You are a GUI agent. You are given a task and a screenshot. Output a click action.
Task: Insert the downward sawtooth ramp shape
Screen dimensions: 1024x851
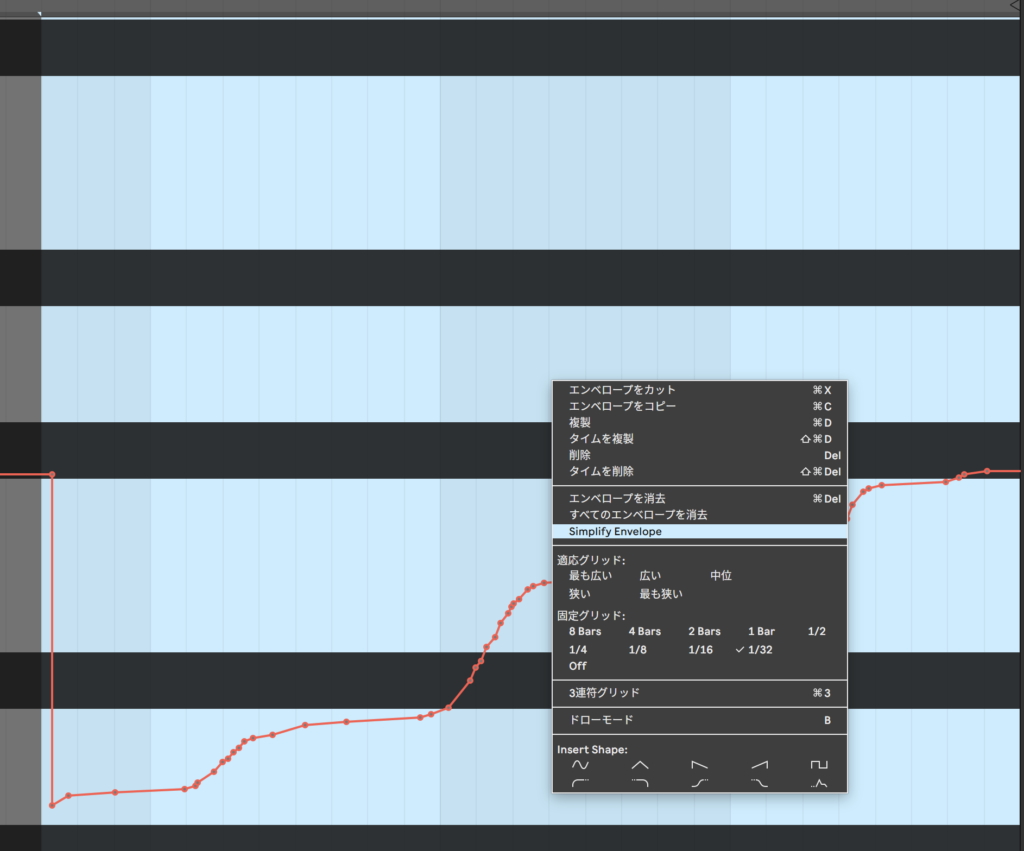(700, 765)
